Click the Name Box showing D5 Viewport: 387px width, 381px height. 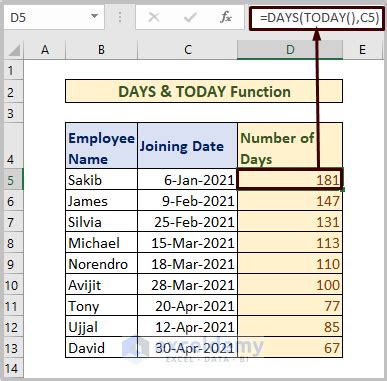coord(54,17)
